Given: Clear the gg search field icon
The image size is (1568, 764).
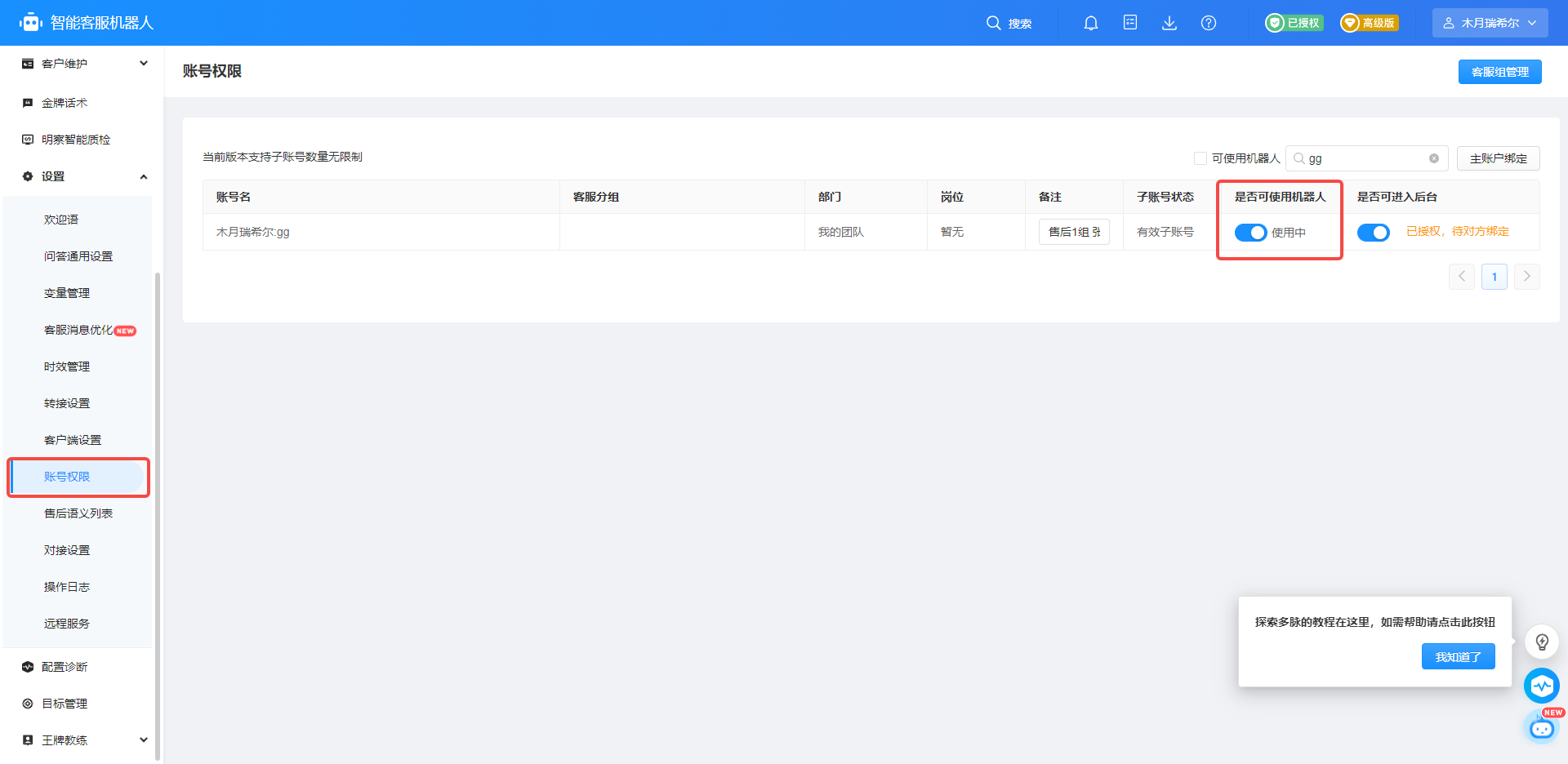Looking at the screenshot, I should click(x=1434, y=158).
